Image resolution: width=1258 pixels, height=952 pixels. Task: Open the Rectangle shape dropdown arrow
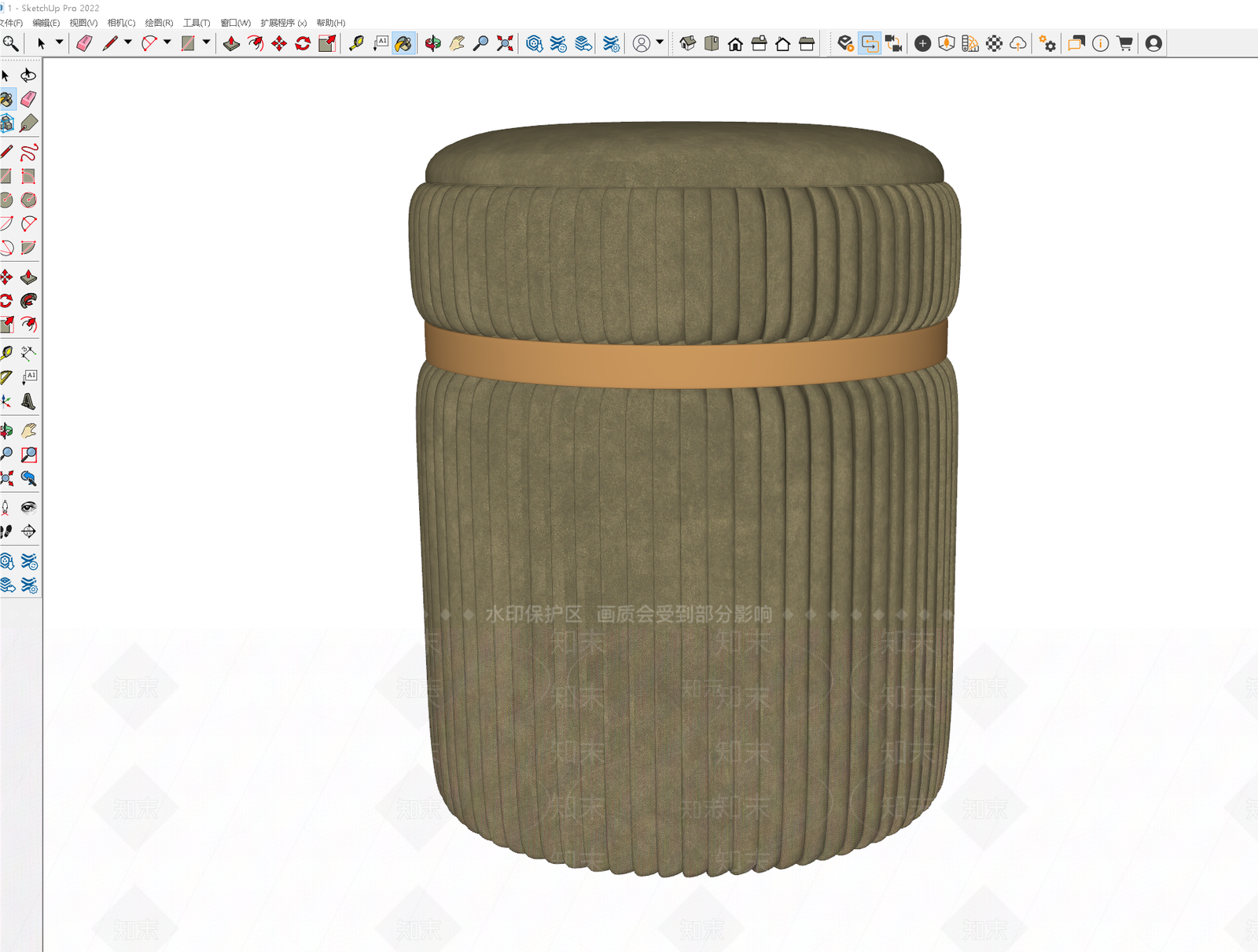coord(206,42)
